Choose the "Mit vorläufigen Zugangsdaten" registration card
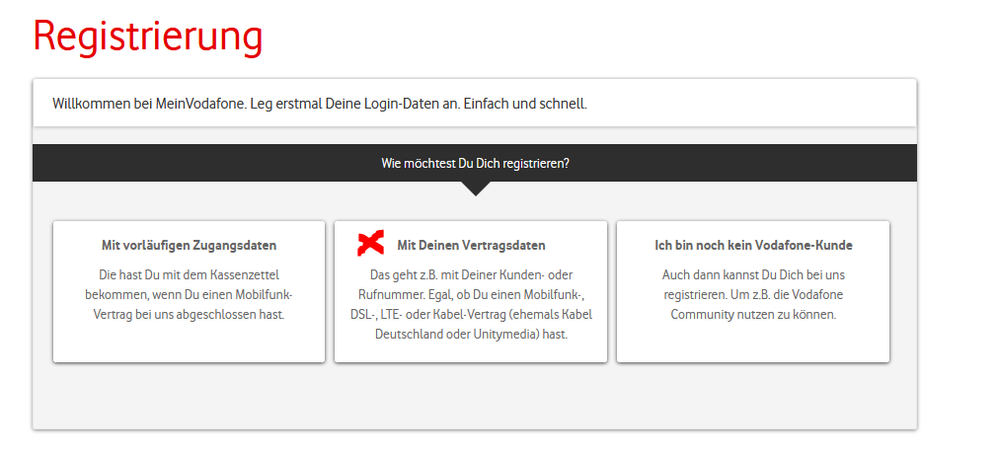Screen dimensions: 998x458 pos(189,292)
